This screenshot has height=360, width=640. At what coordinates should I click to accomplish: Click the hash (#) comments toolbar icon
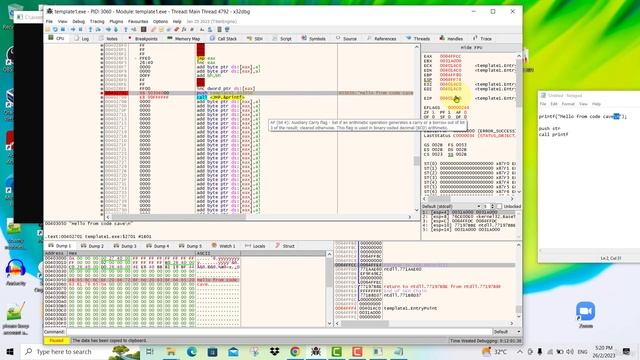click(x=192, y=29)
